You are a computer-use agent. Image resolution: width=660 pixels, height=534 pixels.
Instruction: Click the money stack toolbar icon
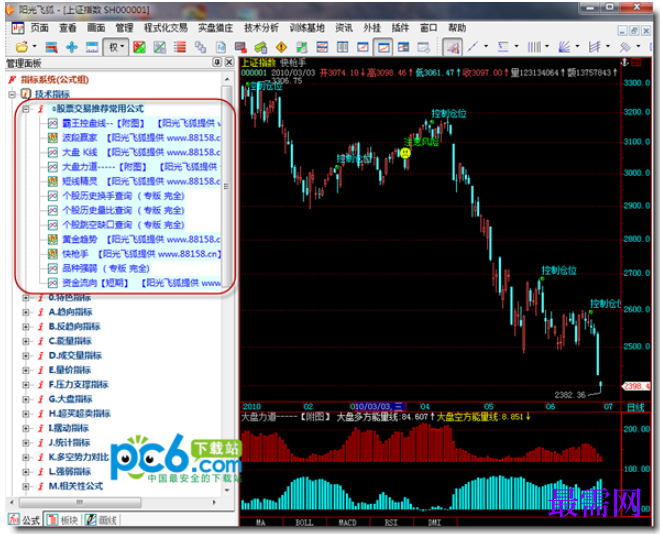(x=261, y=47)
